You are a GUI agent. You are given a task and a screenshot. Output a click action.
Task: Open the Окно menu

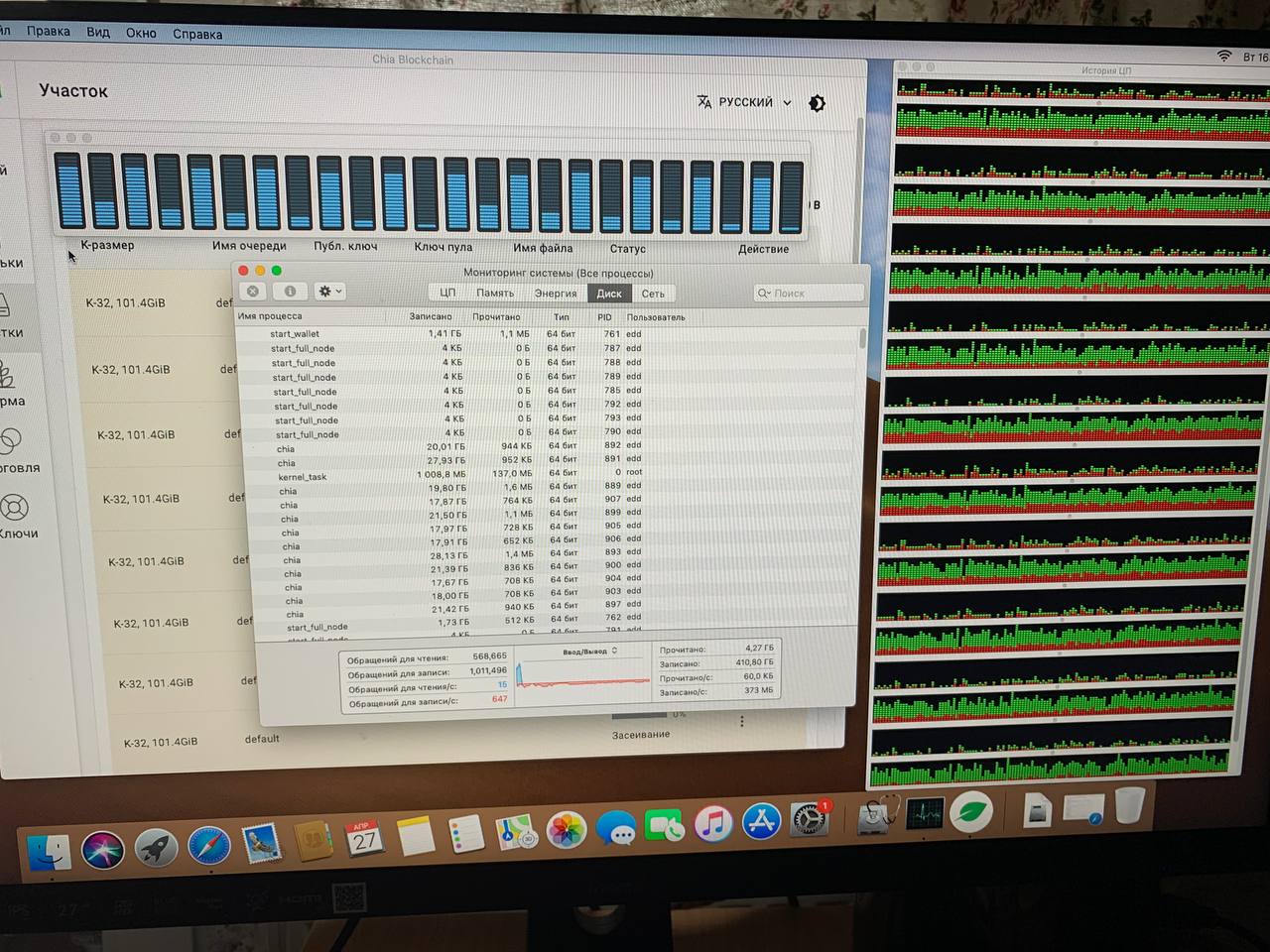141,33
